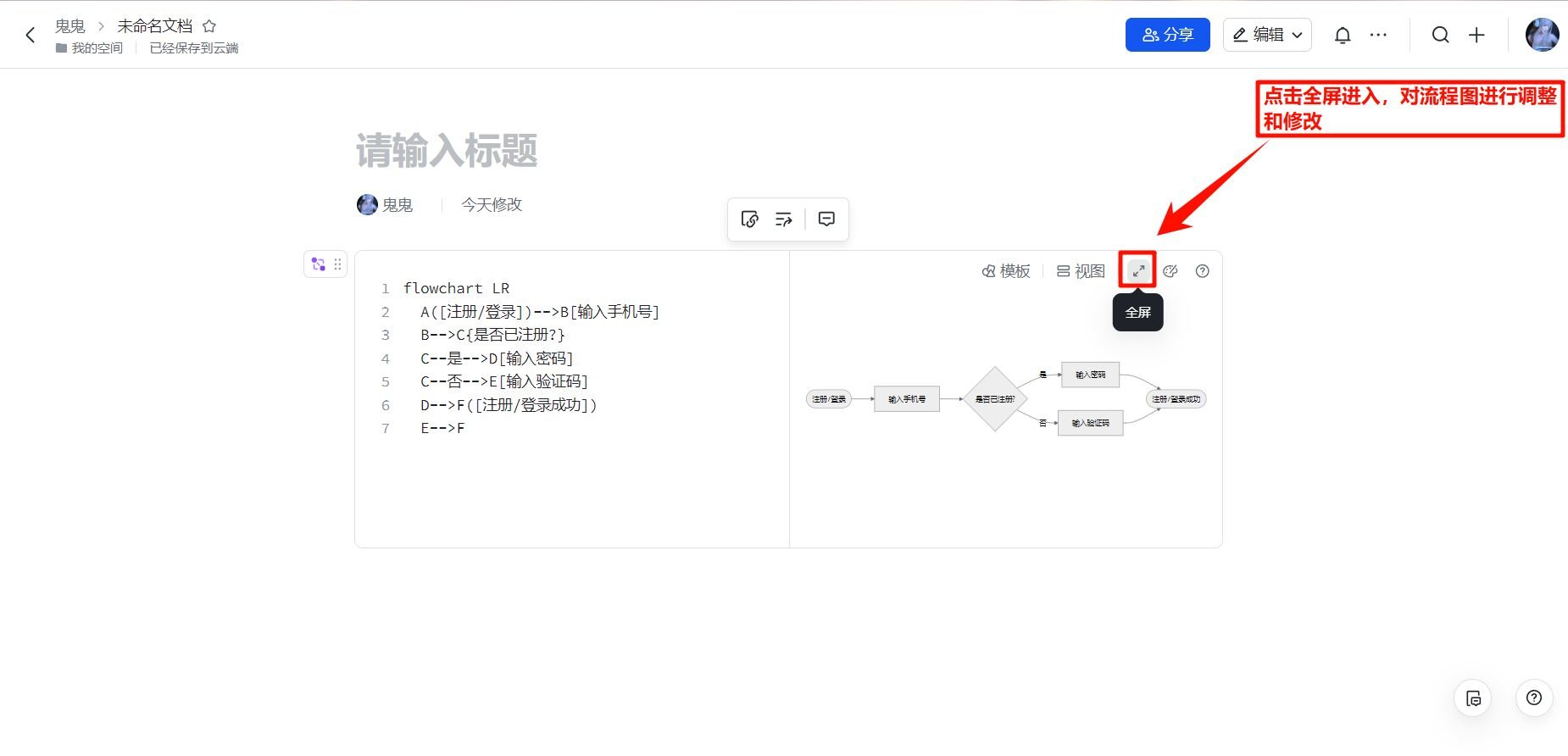Click the comment icon in floating toolbar
This screenshot has width=1568, height=756.
coord(826,220)
